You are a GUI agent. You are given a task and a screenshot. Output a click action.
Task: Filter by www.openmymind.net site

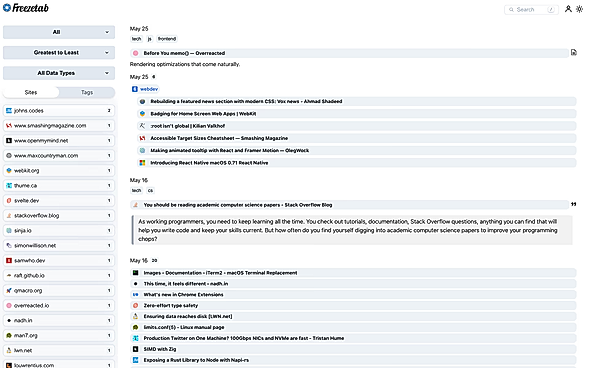(x=59, y=141)
